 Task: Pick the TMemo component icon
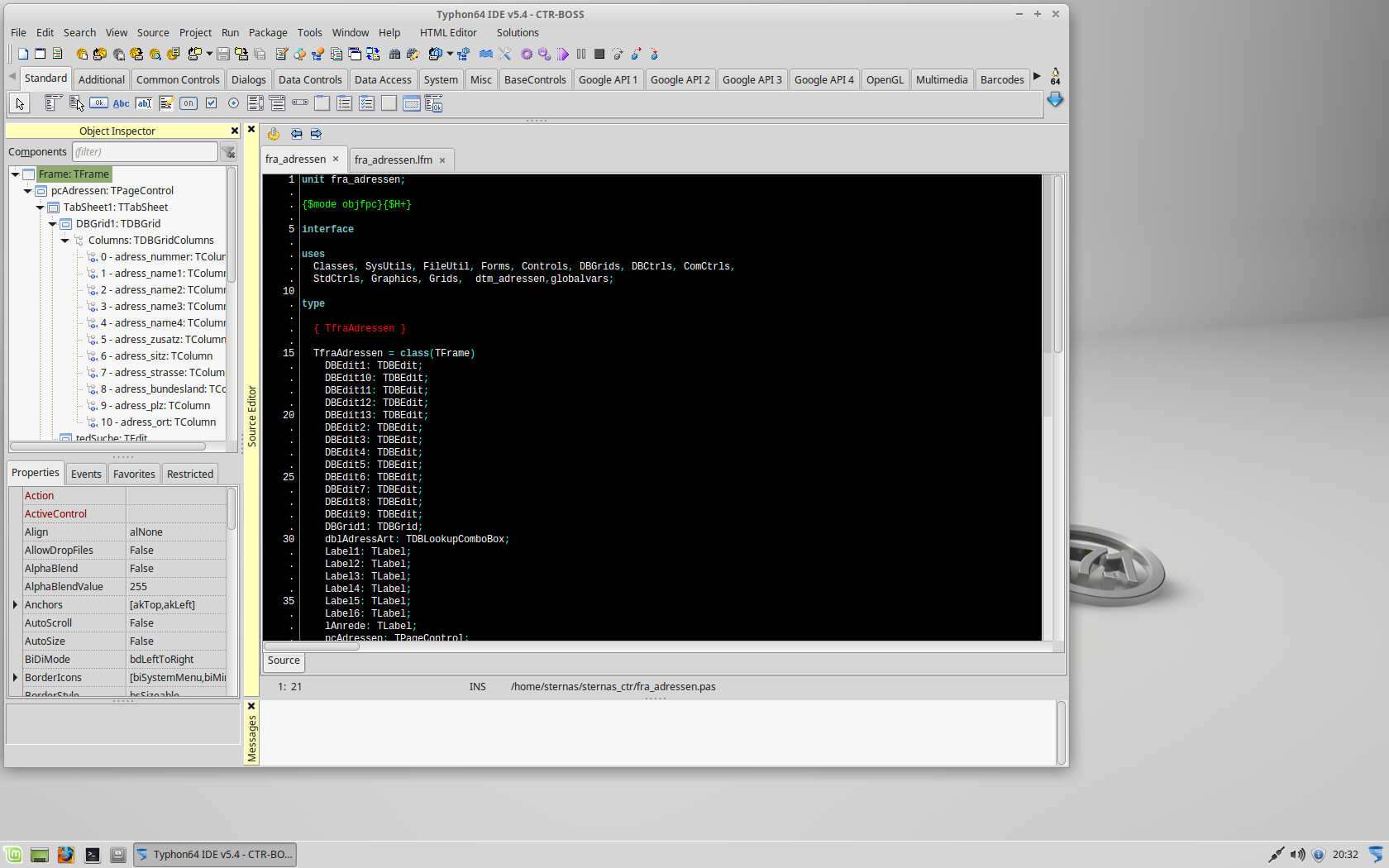coord(166,103)
